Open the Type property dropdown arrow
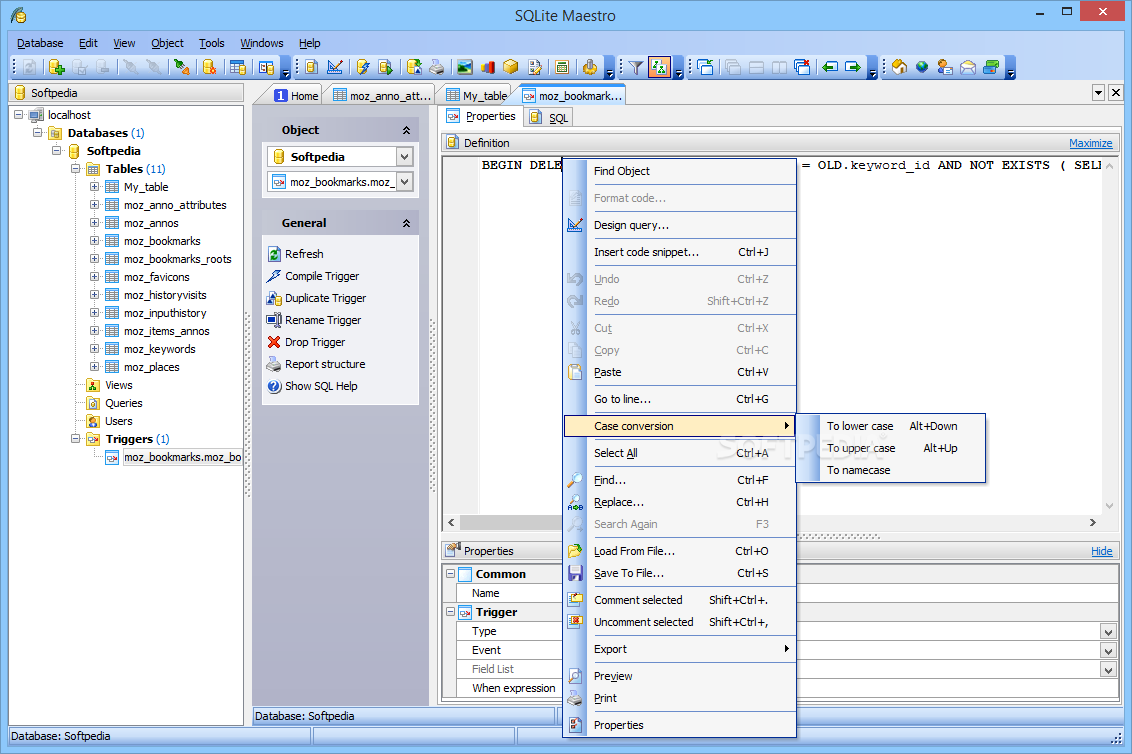 [1108, 632]
